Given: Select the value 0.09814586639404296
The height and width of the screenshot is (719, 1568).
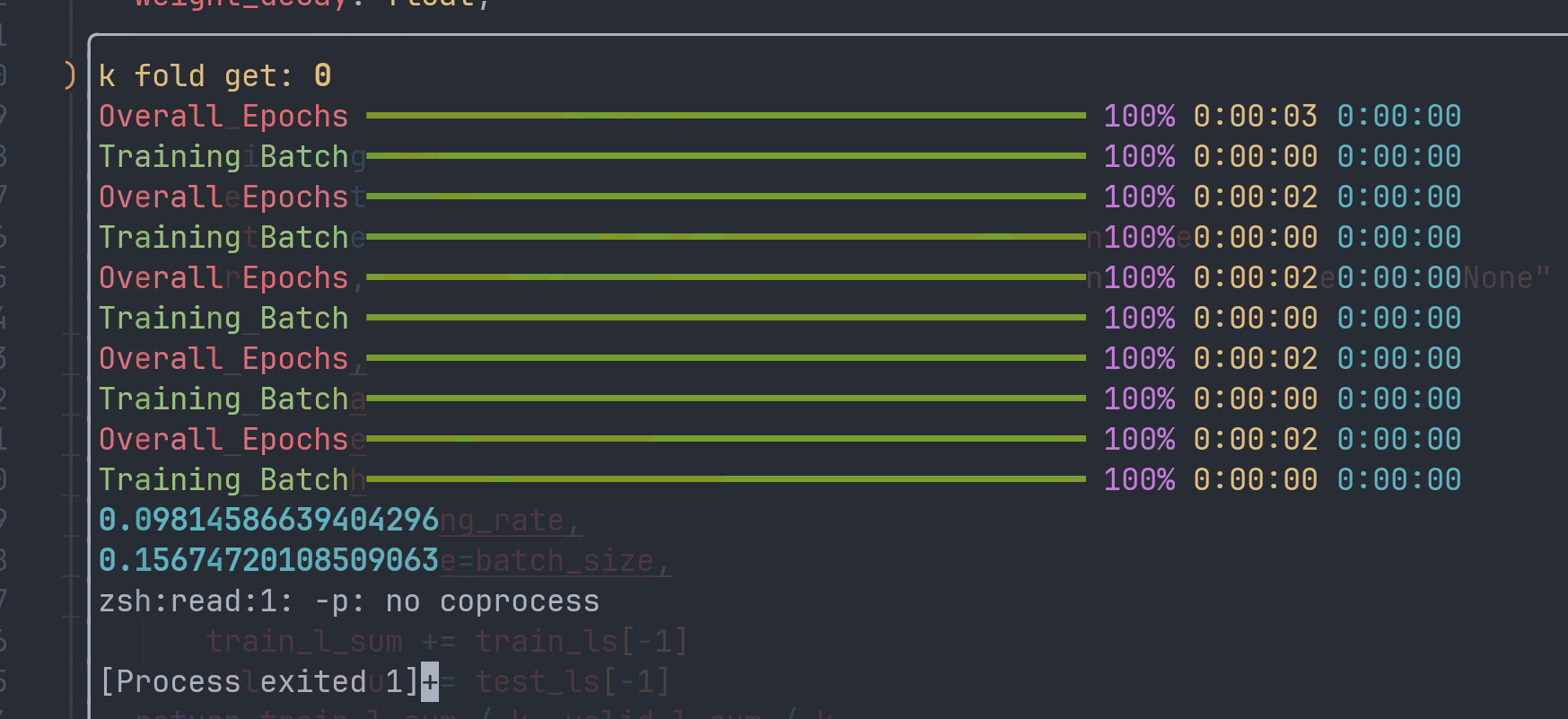Looking at the screenshot, I should tap(268, 520).
